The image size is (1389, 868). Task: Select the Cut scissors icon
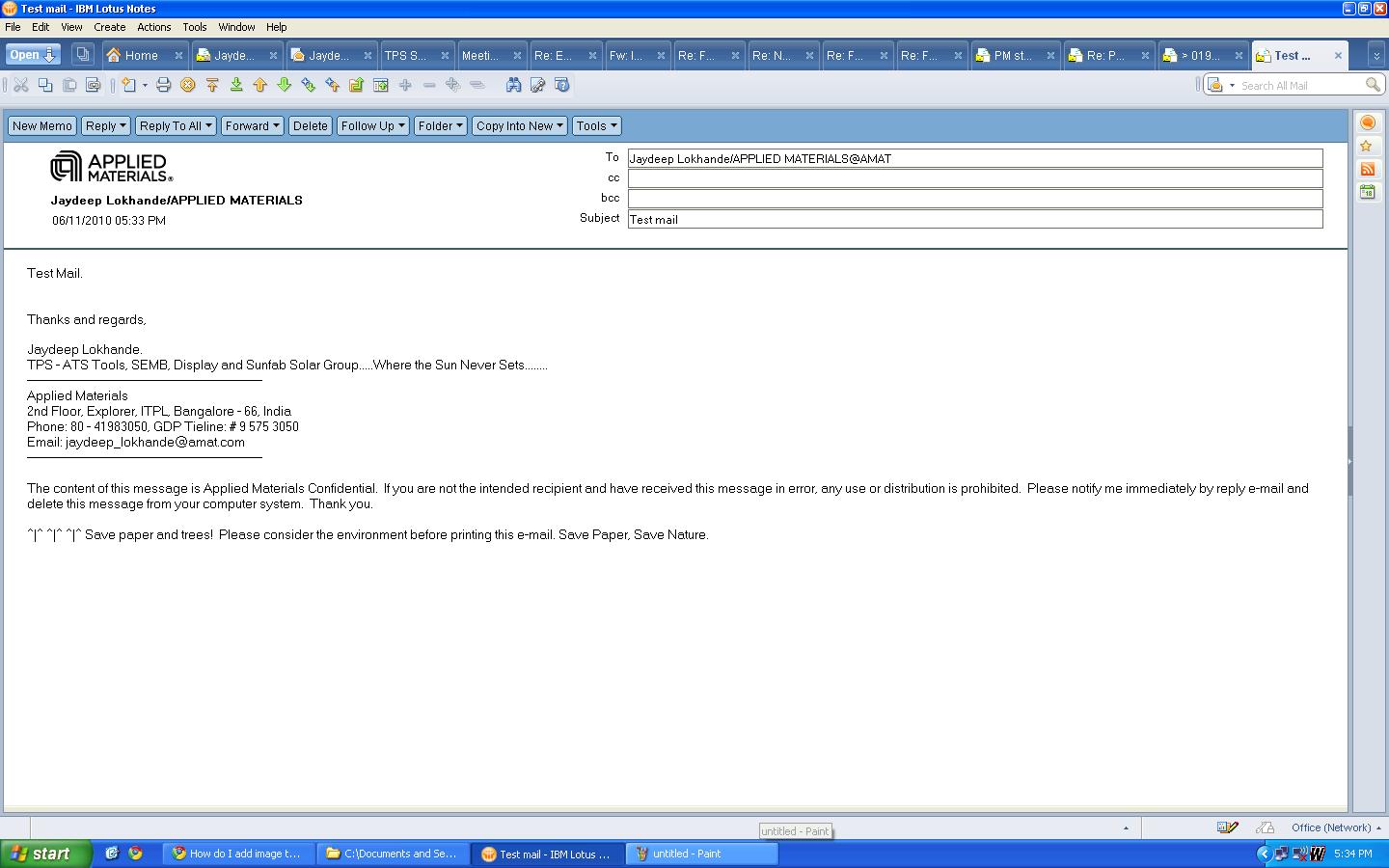(21, 85)
